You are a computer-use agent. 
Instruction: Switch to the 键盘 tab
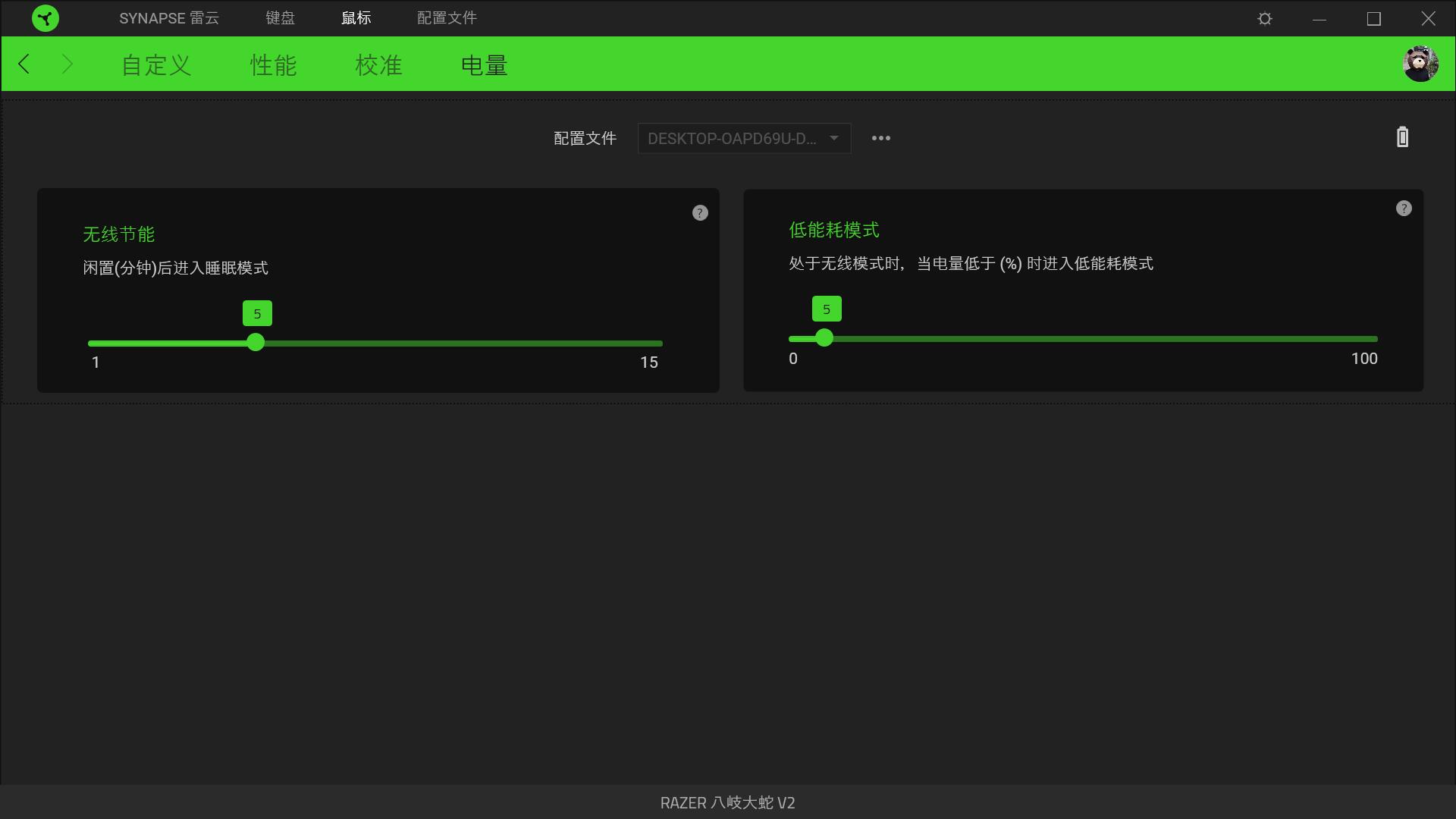coord(279,17)
